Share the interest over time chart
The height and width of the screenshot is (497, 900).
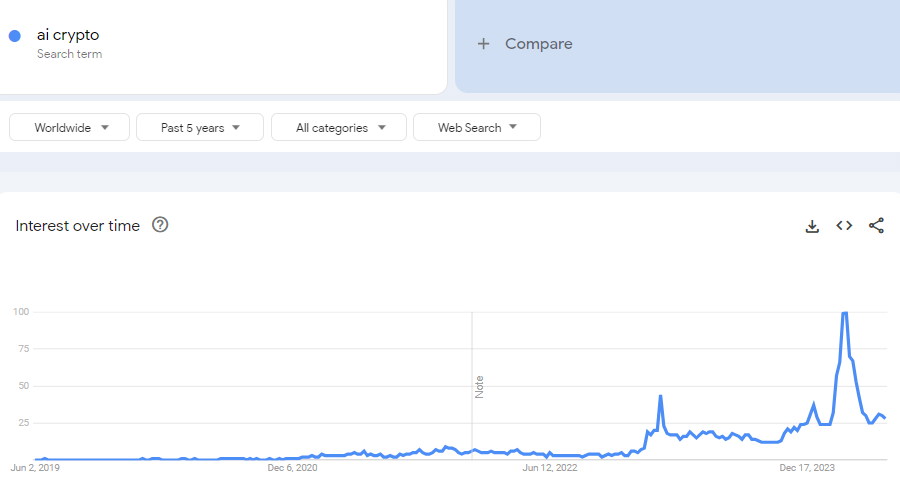876,226
